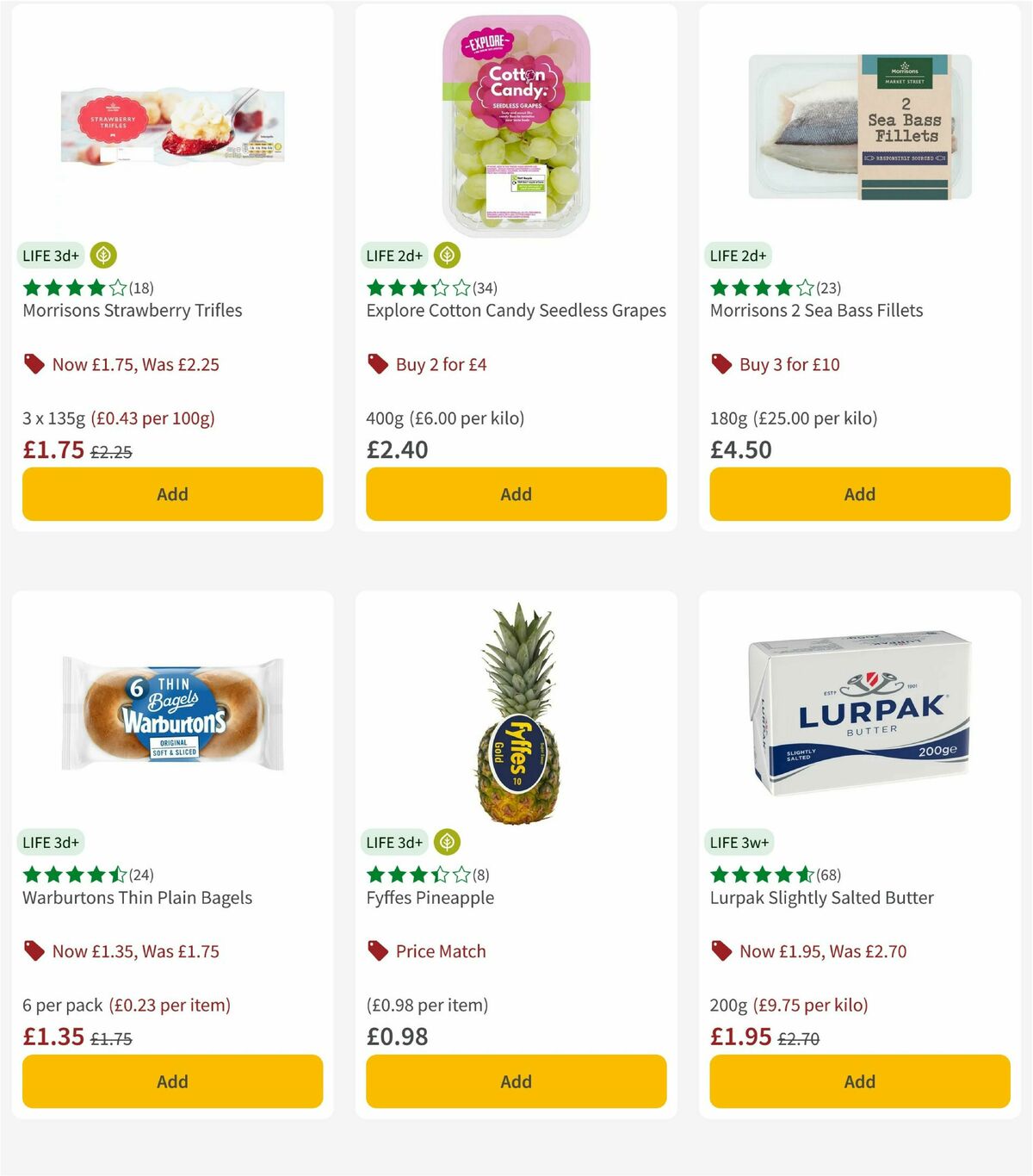Viewport: 1033px width, 1176px height.
Task: Click the star rating showing 68 reviews on Lurpak
Action: coord(762,876)
